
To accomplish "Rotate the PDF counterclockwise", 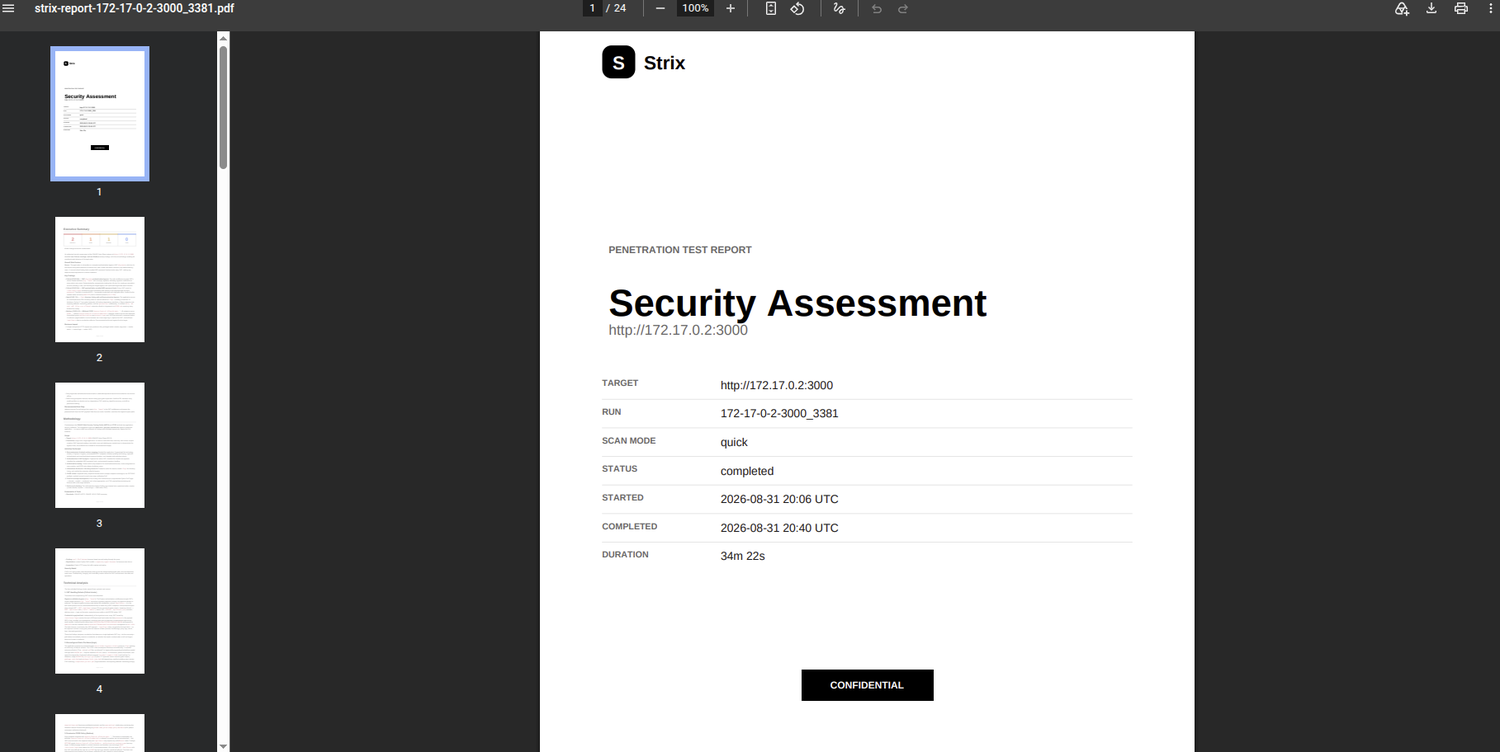I will 797,8.
